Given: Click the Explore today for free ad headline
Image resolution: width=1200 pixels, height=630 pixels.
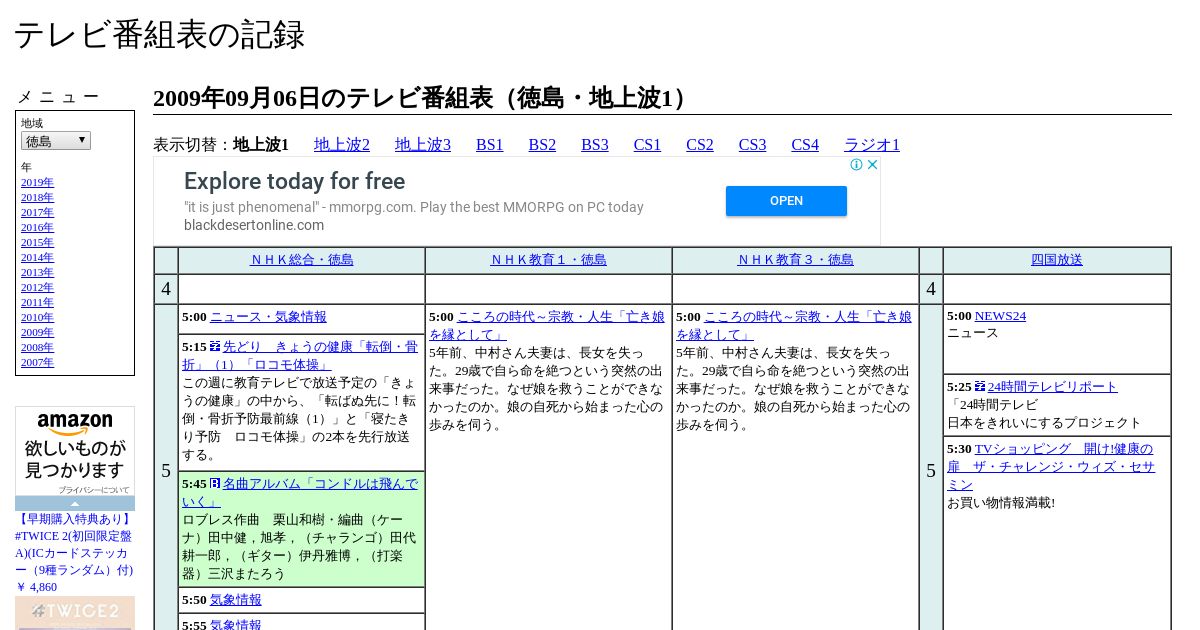Looking at the screenshot, I should (x=294, y=181).
